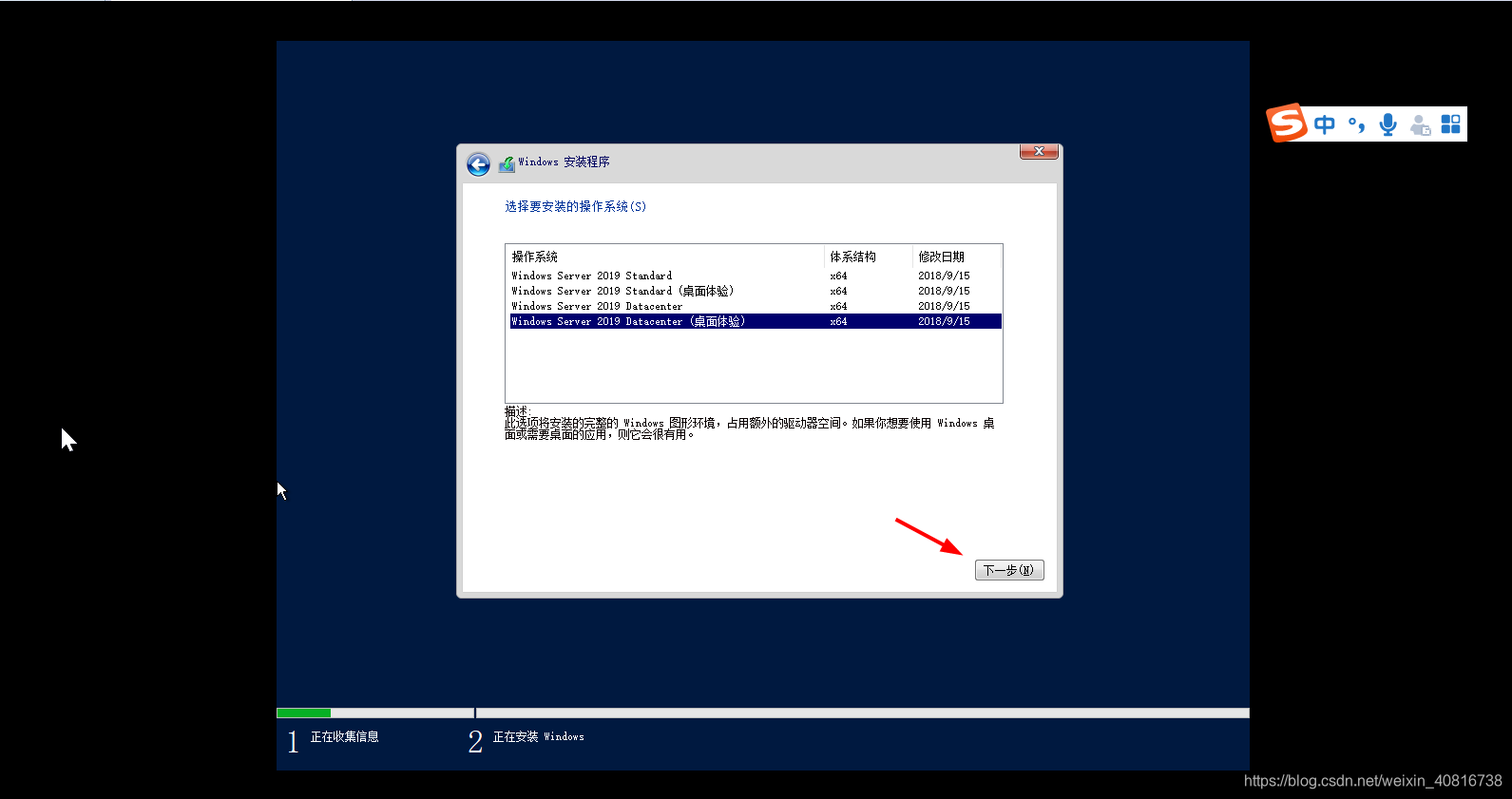The width and height of the screenshot is (1512, 799).
Task: Click the Sogou input method S logo
Action: click(1287, 123)
